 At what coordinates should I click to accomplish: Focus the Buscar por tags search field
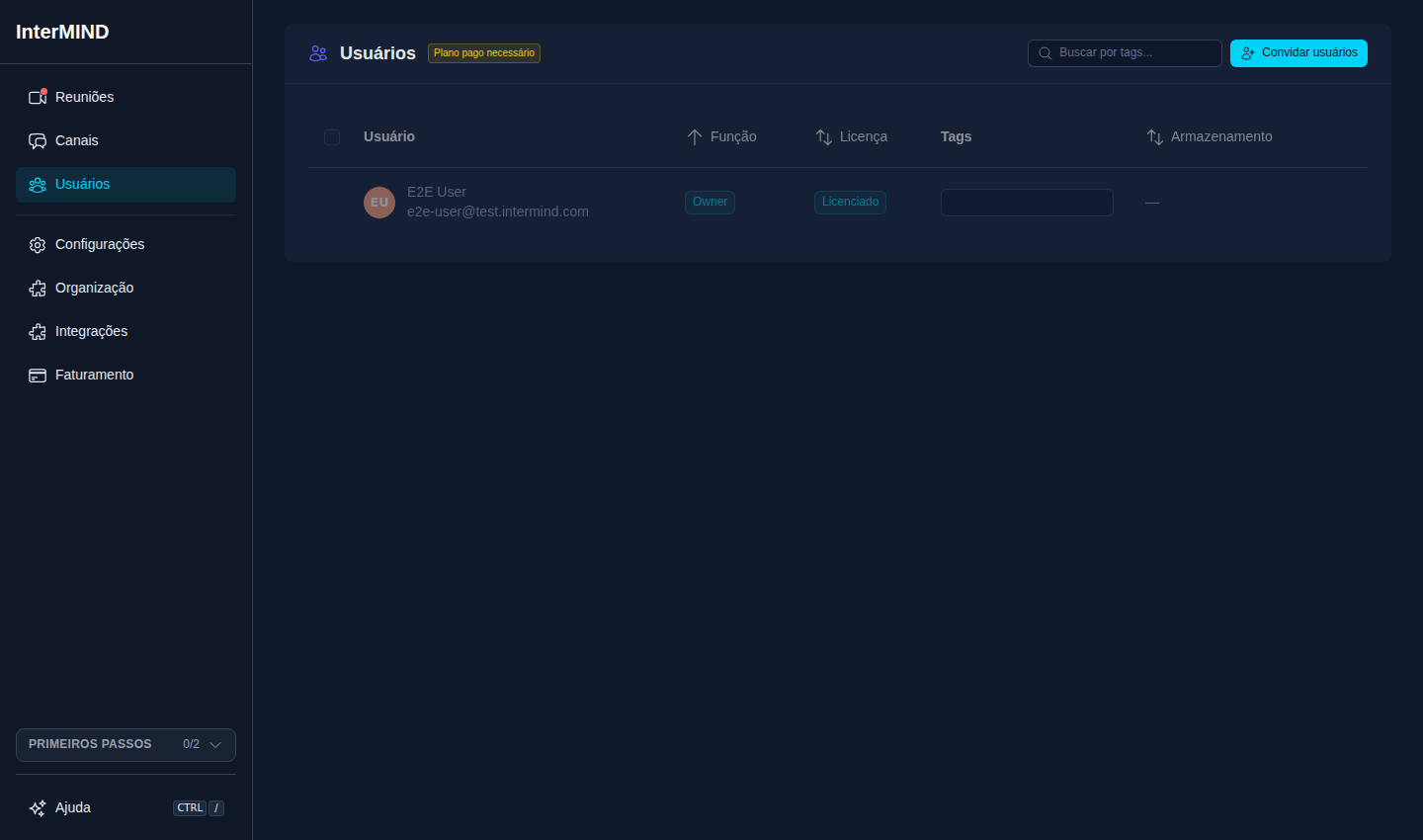[1125, 53]
